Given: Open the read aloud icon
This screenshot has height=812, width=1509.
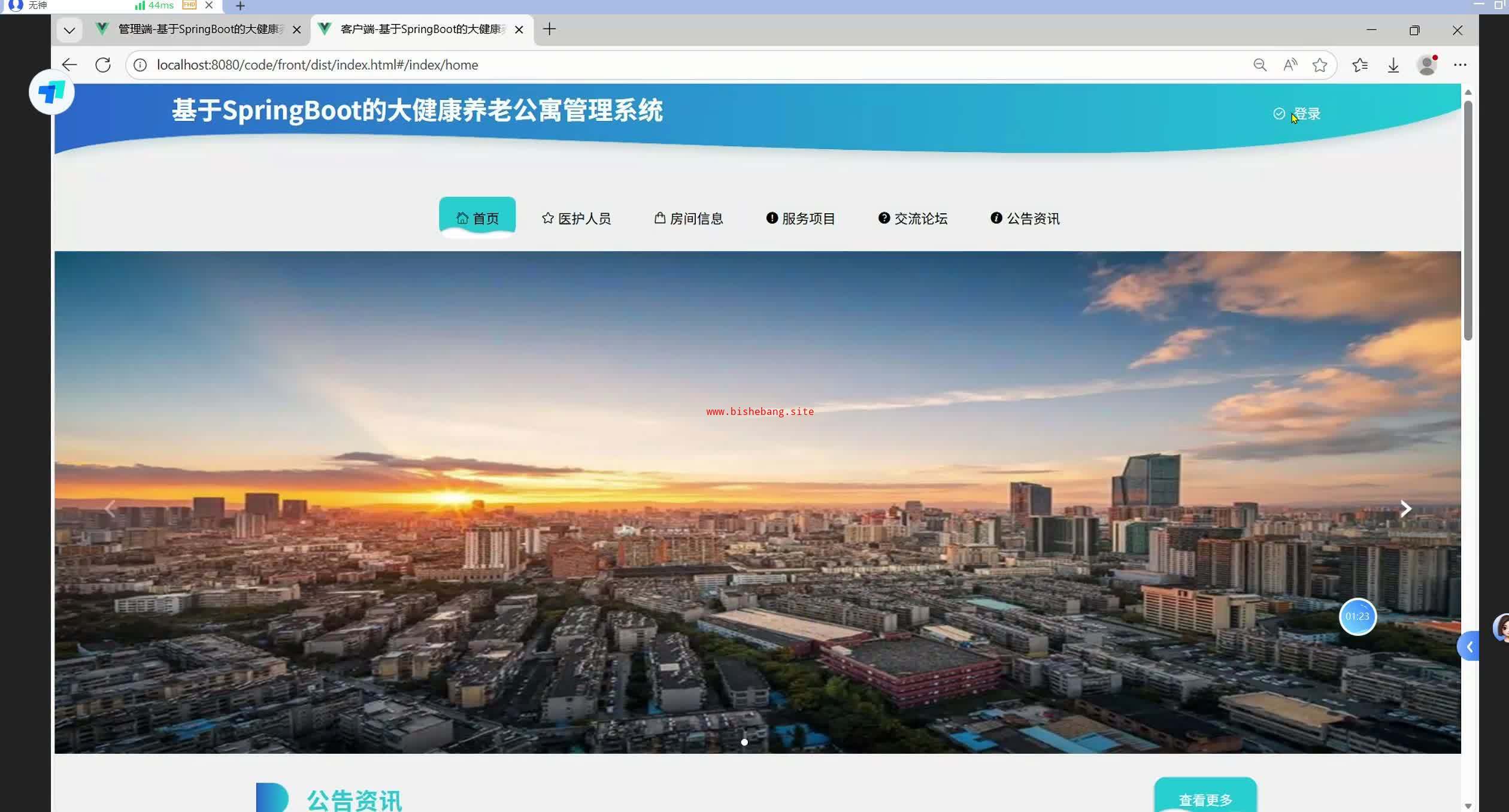Looking at the screenshot, I should 1290,65.
